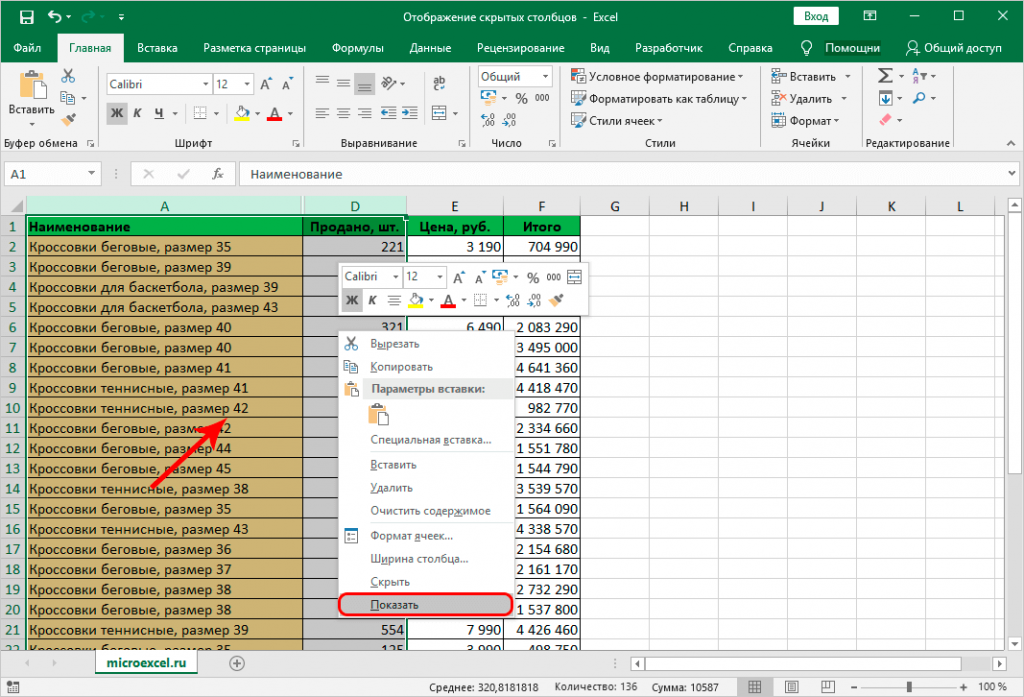
Task: Click the Save icon in title bar
Action: 26,17
